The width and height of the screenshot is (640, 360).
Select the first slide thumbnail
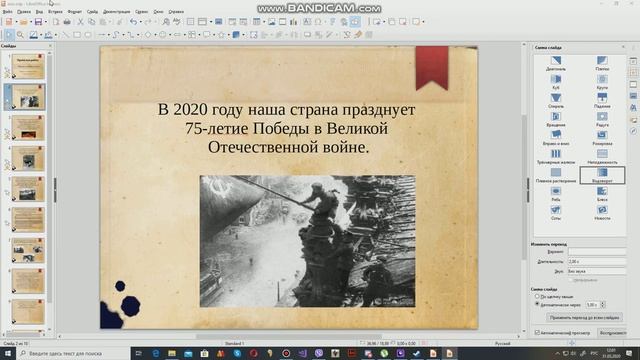click(28, 66)
